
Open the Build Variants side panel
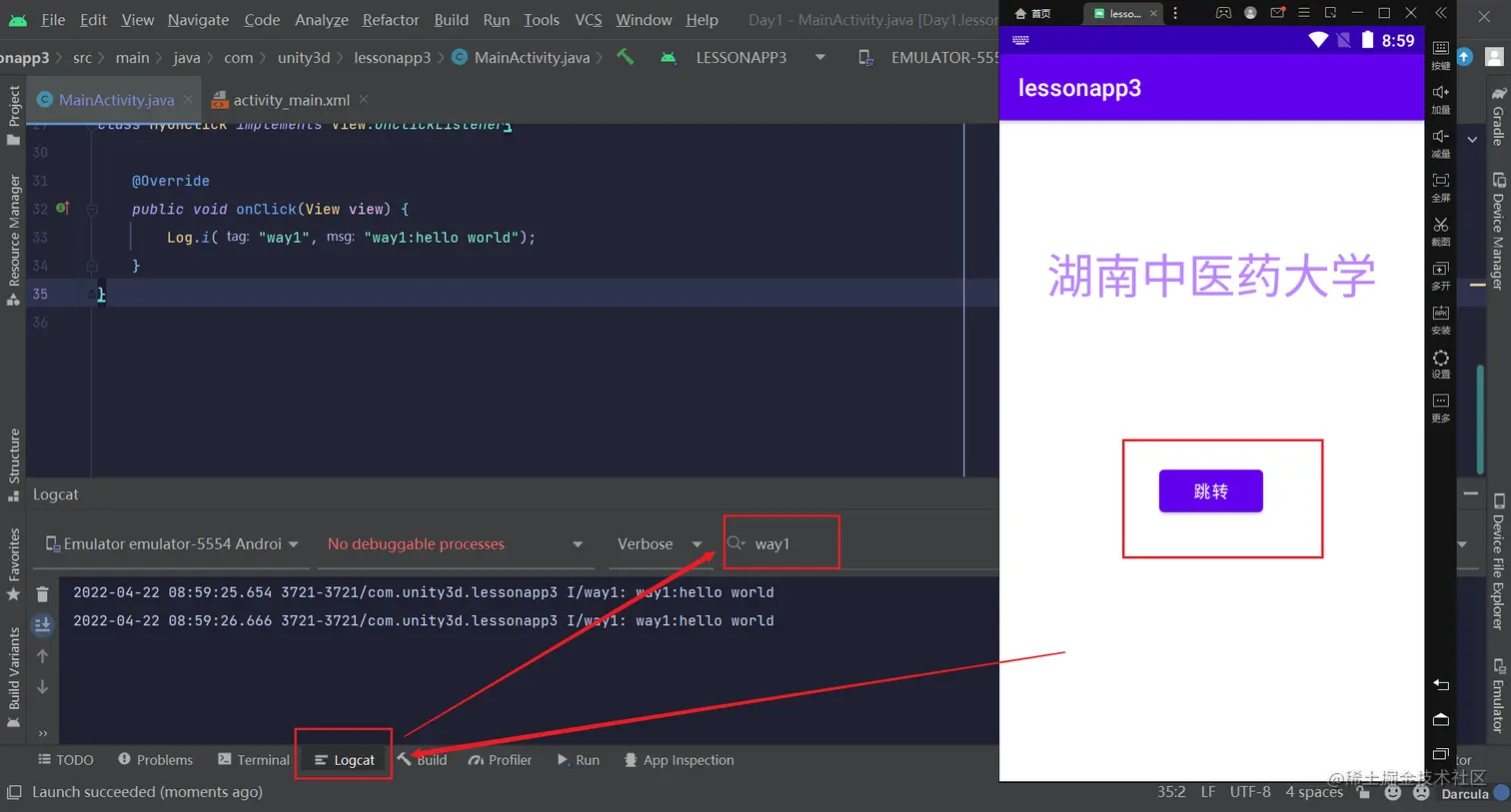(x=14, y=677)
